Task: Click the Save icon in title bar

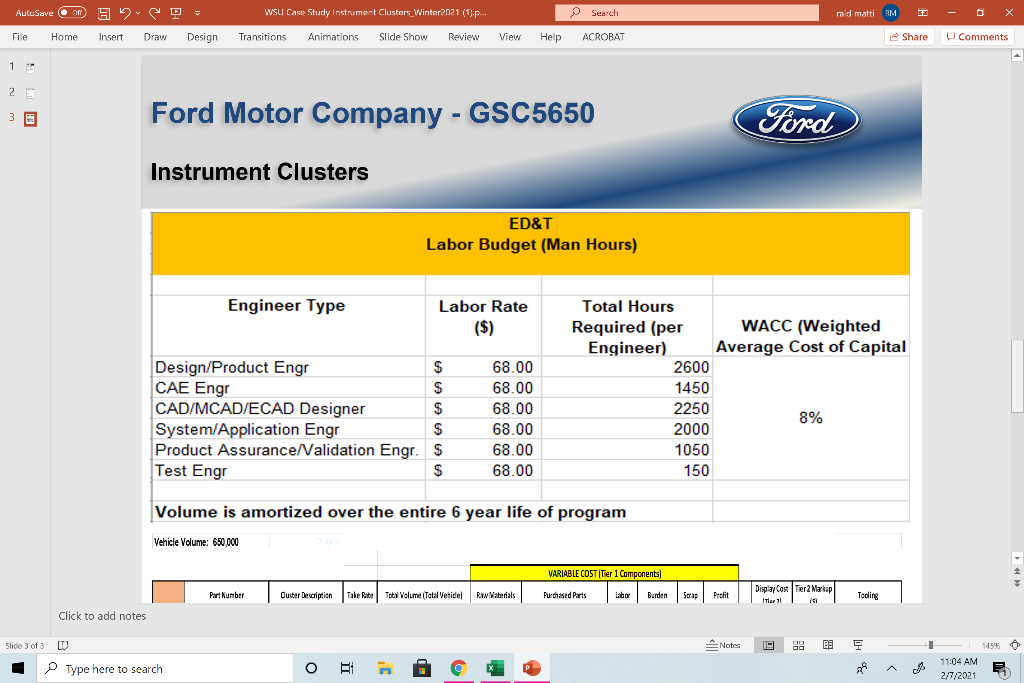Action: pyautogui.click(x=104, y=12)
